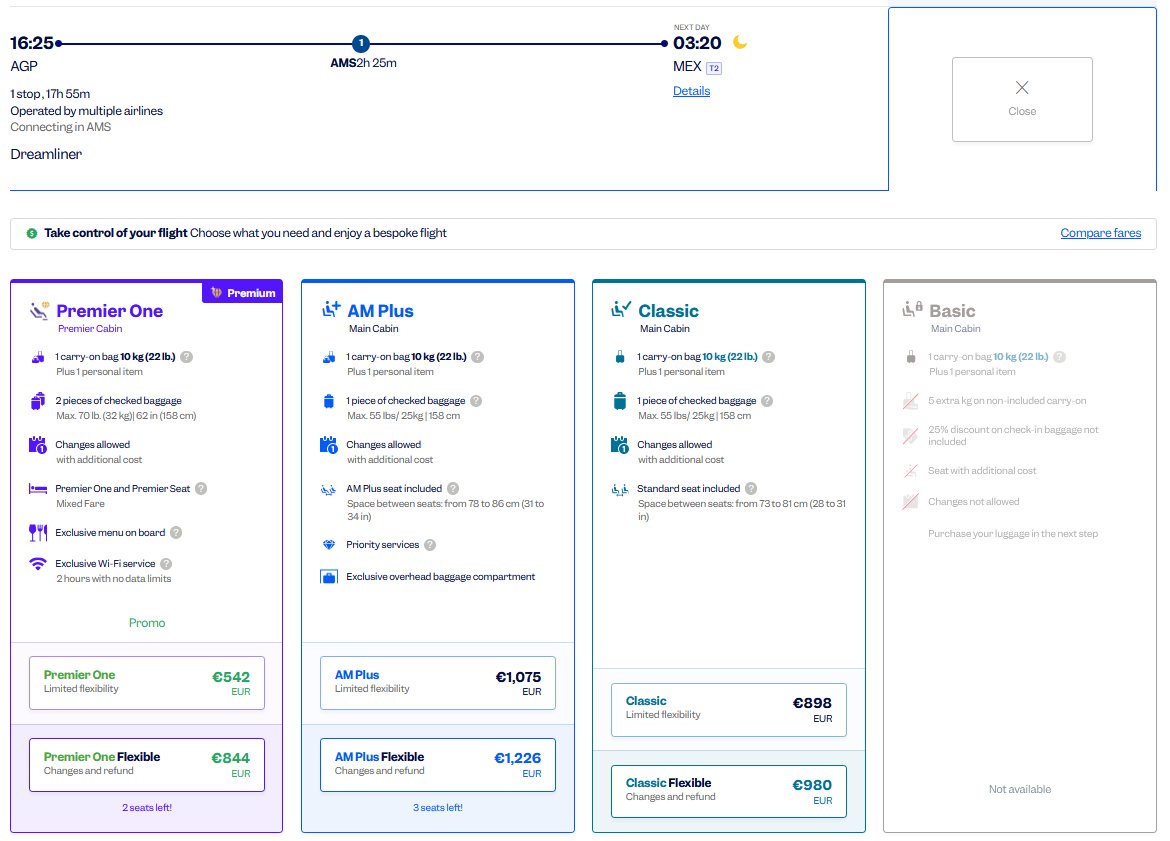Image resolution: width=1170 pixels, height=841 pixels.
Task: Open the Compare fares link
Action: tap(1100, 233)
